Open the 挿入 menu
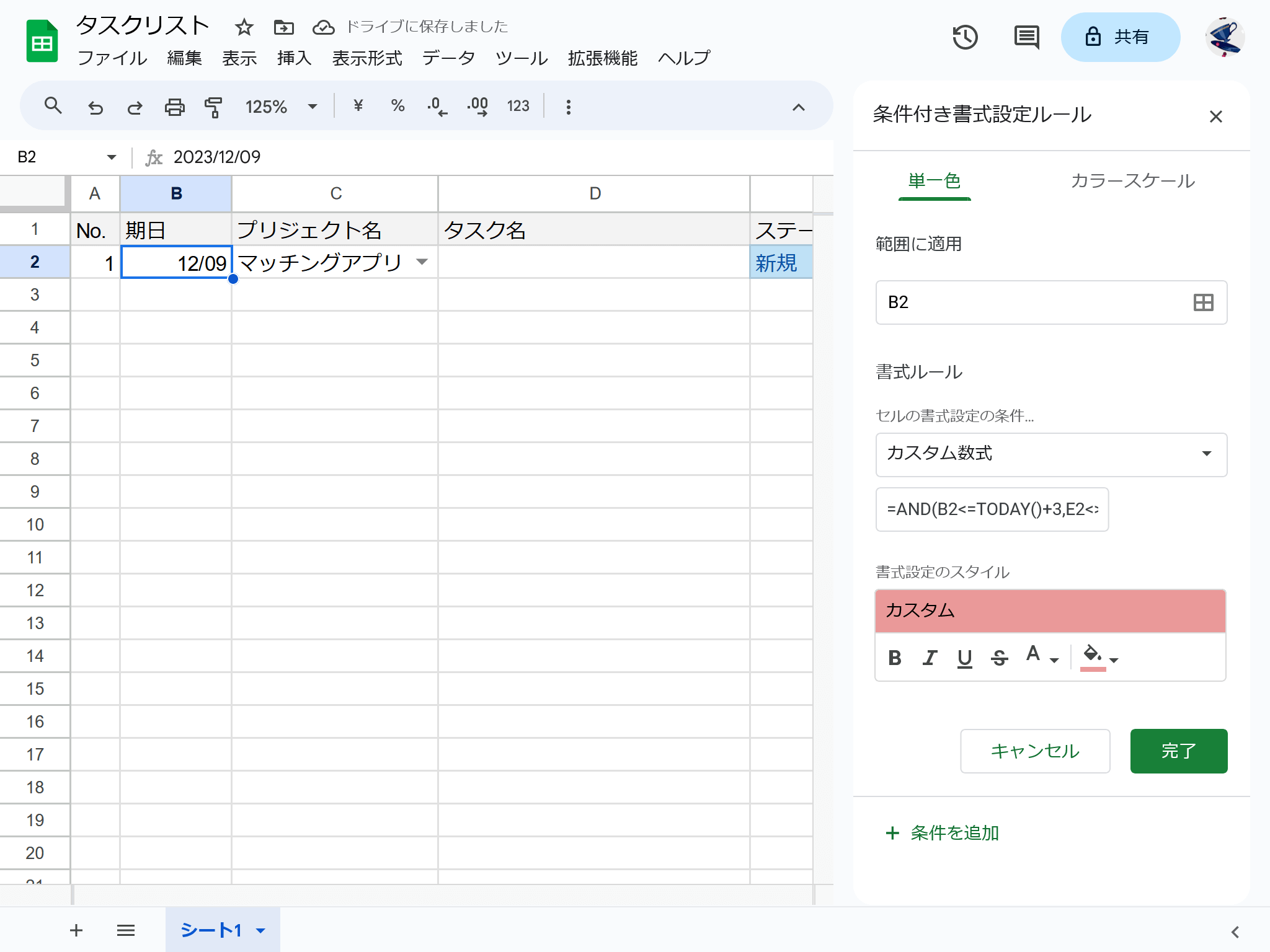Screen dimensions: 1270x952 coord(294,58)
